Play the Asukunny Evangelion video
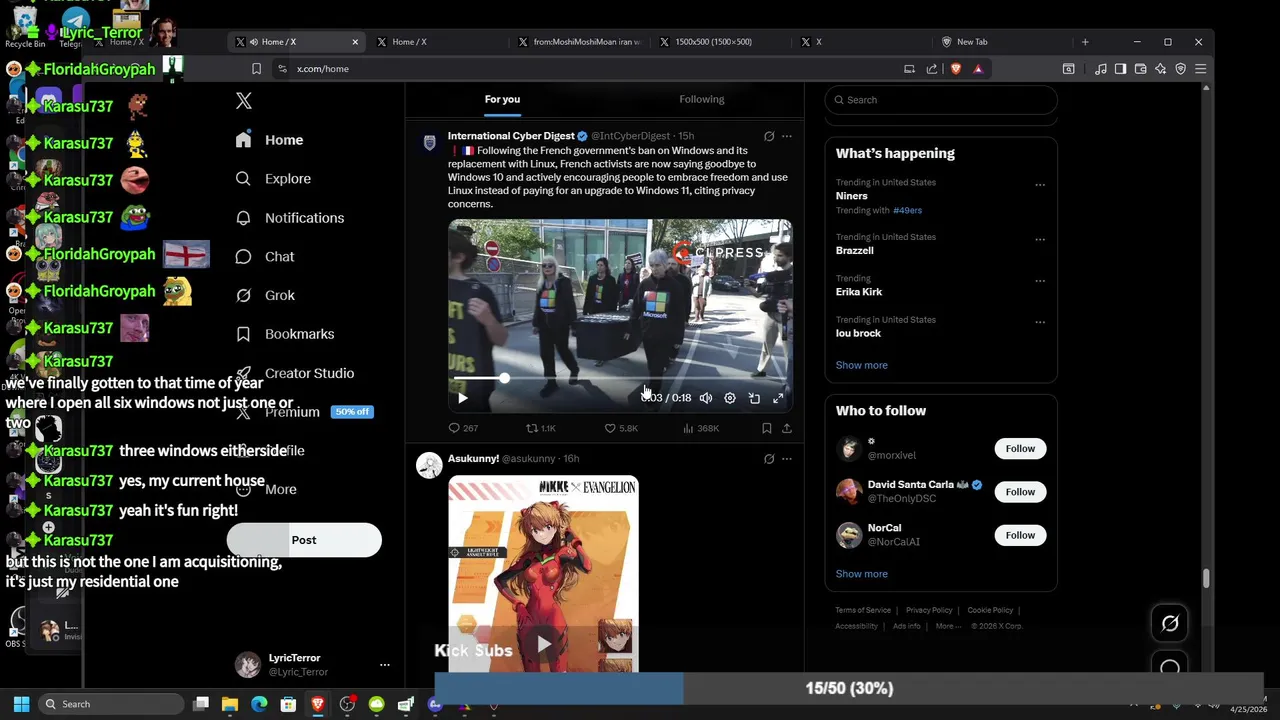Viewport: 1280px width, 720px height. pos(543,644)
